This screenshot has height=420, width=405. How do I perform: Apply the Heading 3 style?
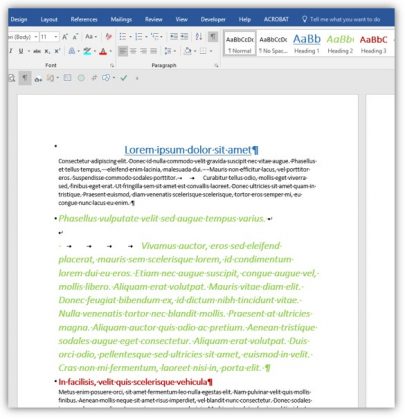click(x=373, y=43)
